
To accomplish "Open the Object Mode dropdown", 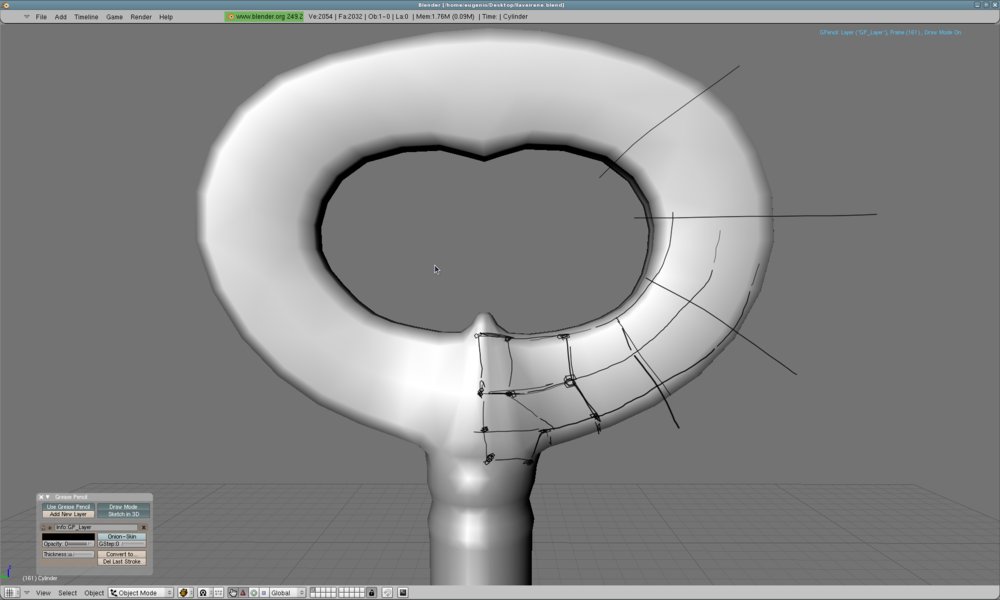I will (x=141, y=592).
